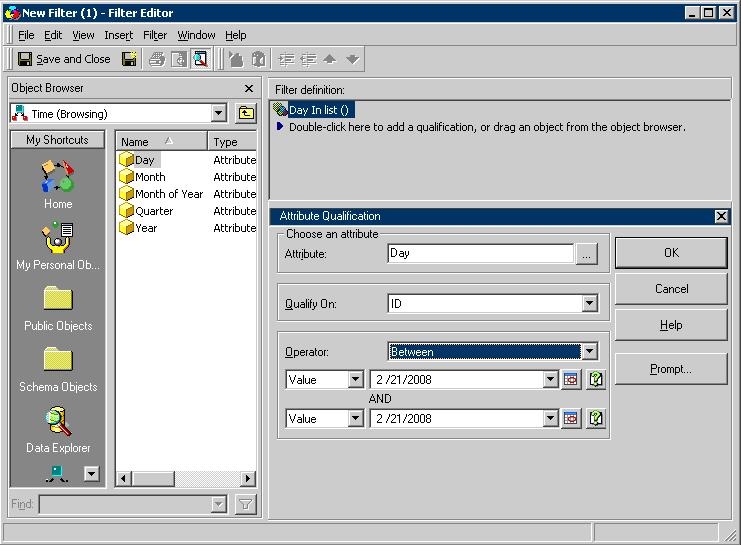Open the Time (Browsing) location dropdown
This screenshot has height=545, width=741.
pyautogui.click(x=219, y=114)
